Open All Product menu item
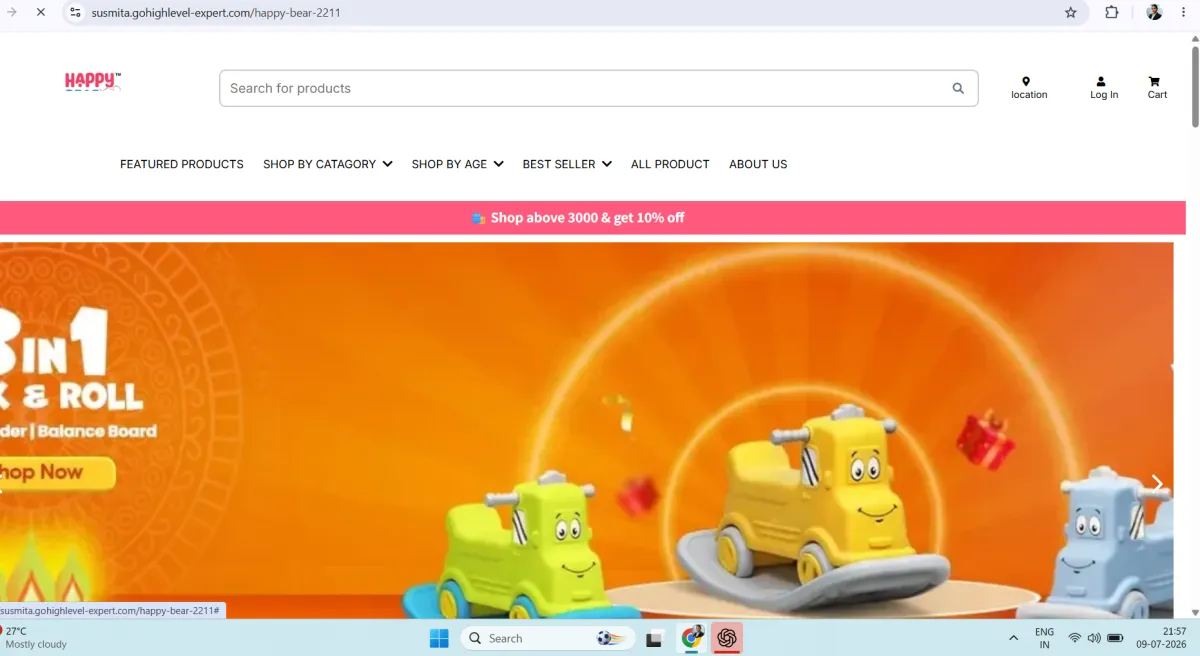Viewport: 1200px width, 656px height. click(x=670, y=164)
